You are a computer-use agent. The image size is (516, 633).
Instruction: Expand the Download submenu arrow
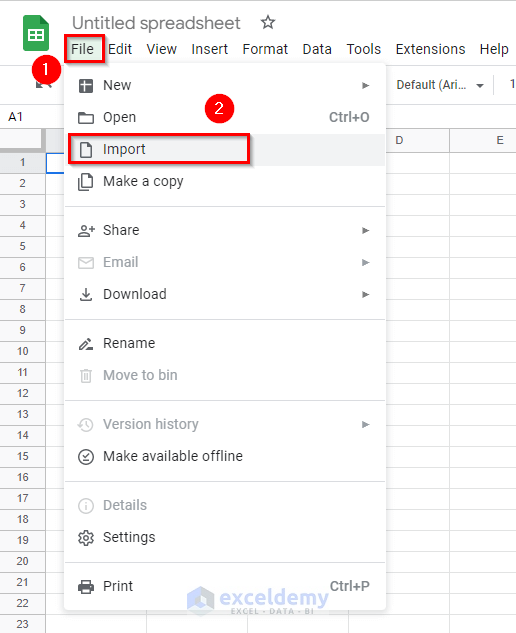pos(365,294)
